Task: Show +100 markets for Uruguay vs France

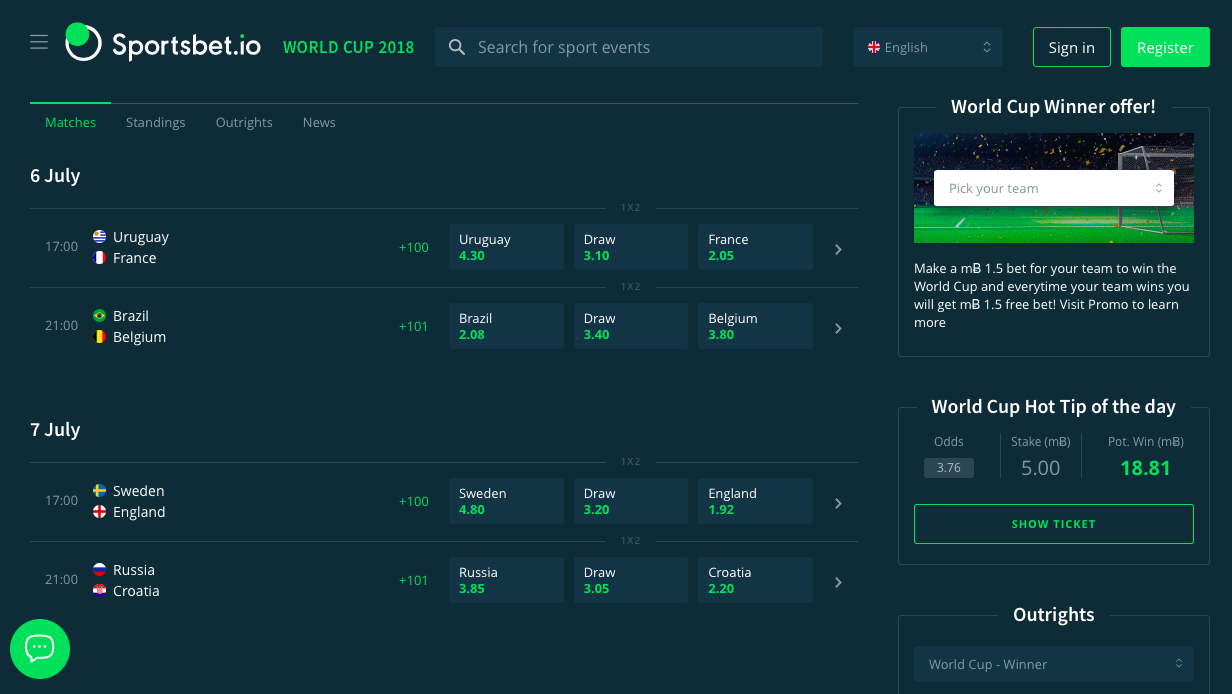Action: pyautogui.click(x=414, y=247)
